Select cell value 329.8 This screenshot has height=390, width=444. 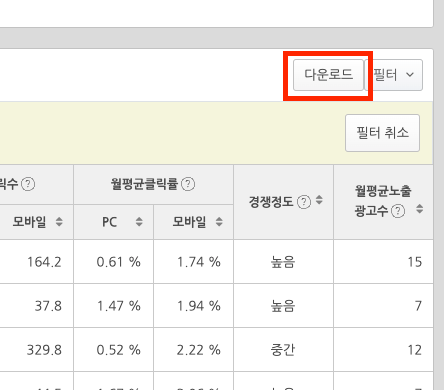point(44,350)
